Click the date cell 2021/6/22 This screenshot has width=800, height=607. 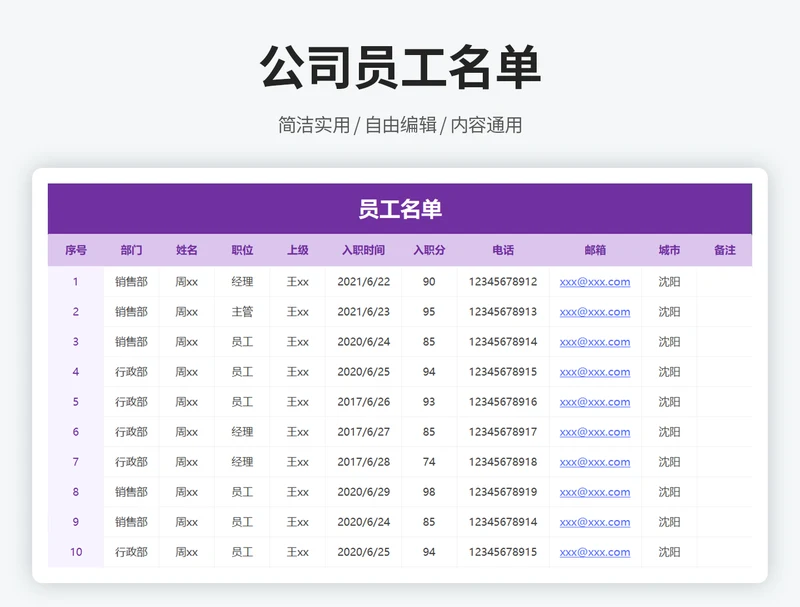pos(363,282)
